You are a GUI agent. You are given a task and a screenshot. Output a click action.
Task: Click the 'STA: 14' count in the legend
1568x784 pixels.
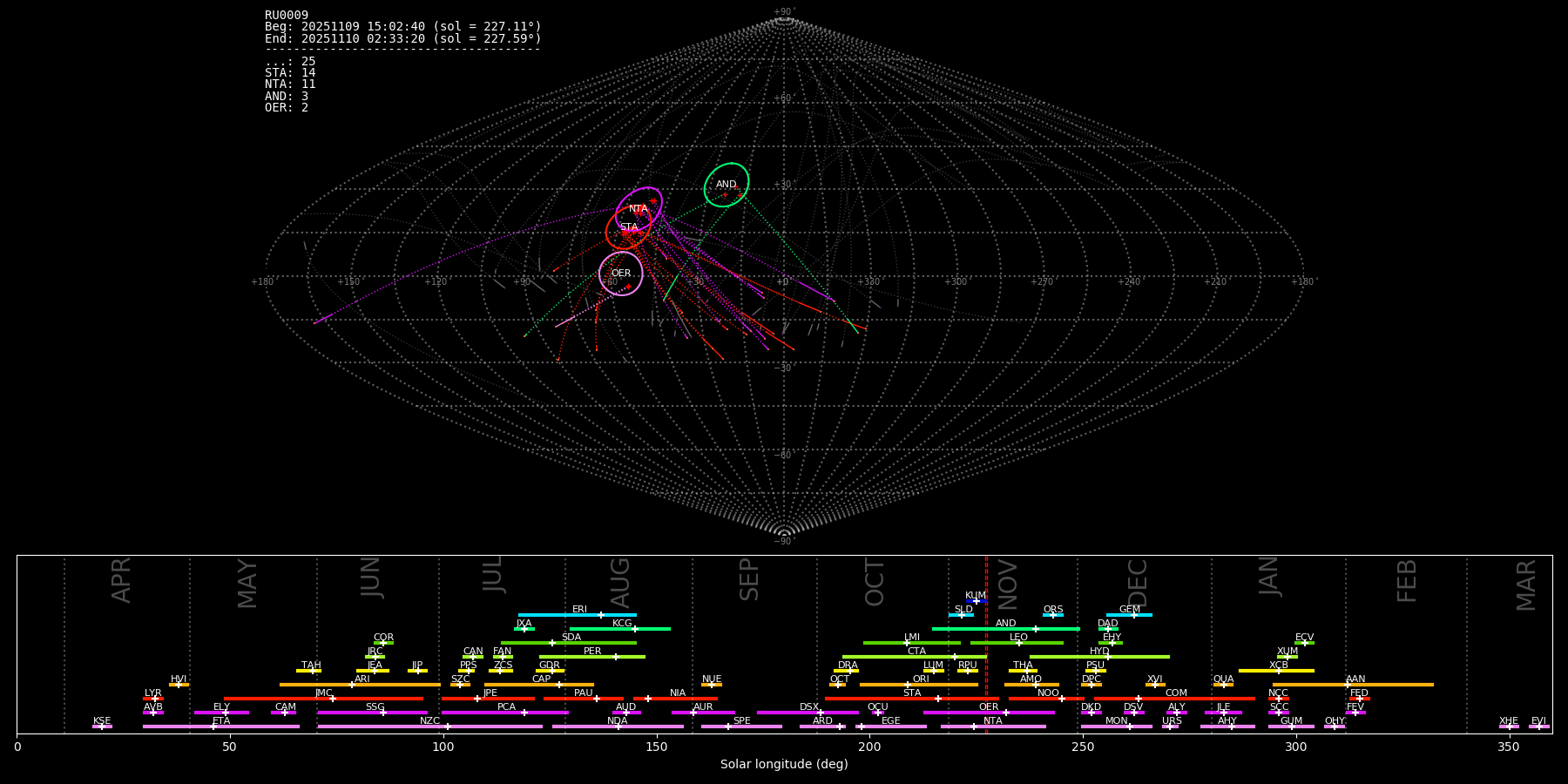point(290,73)
